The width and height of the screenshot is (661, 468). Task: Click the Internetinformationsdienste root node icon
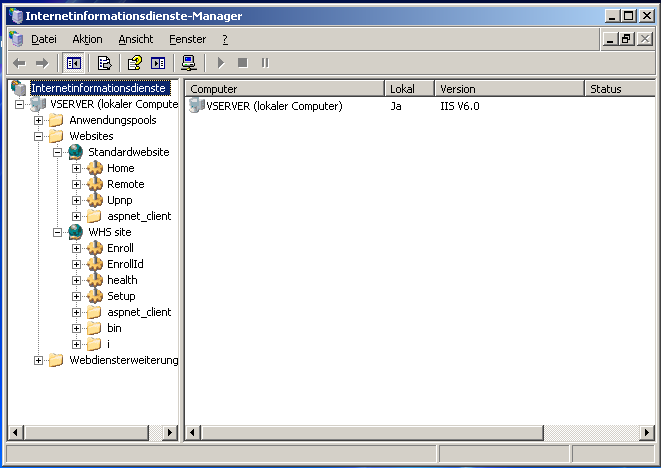tap(19, 88)
